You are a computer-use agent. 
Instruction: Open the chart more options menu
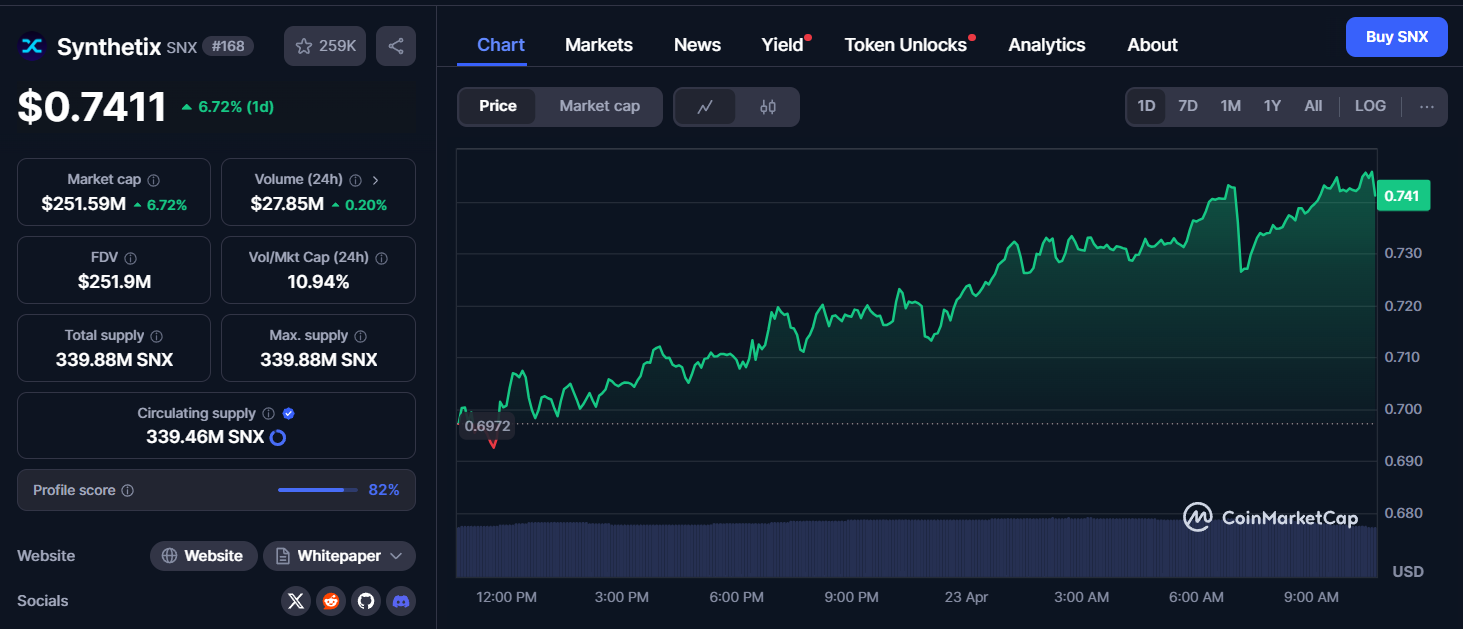click(1426, 106)
